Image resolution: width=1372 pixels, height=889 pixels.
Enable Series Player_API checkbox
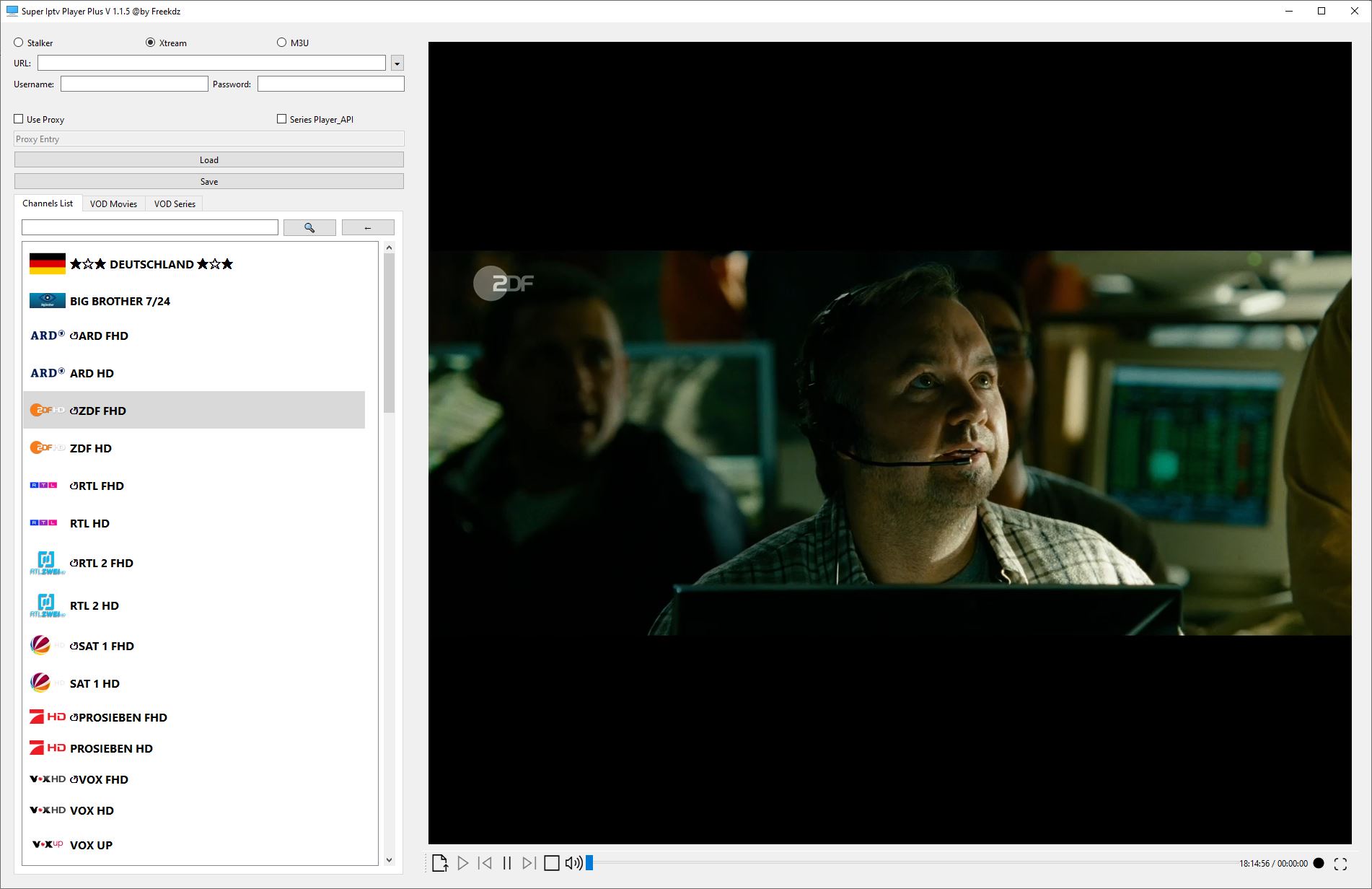315,119
